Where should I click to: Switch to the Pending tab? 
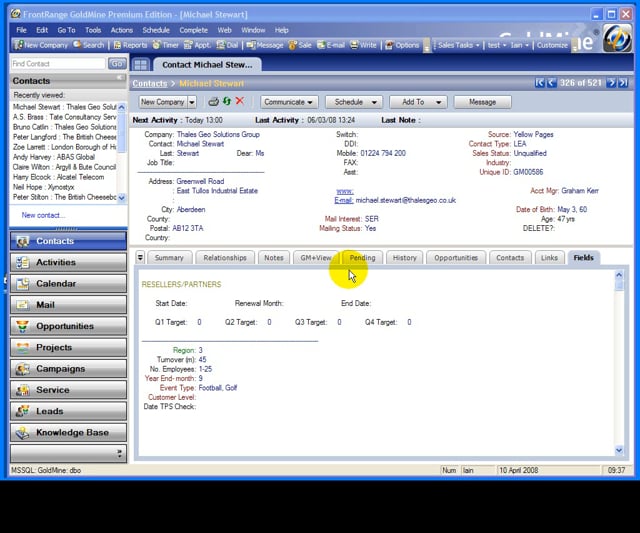point(362,258)
